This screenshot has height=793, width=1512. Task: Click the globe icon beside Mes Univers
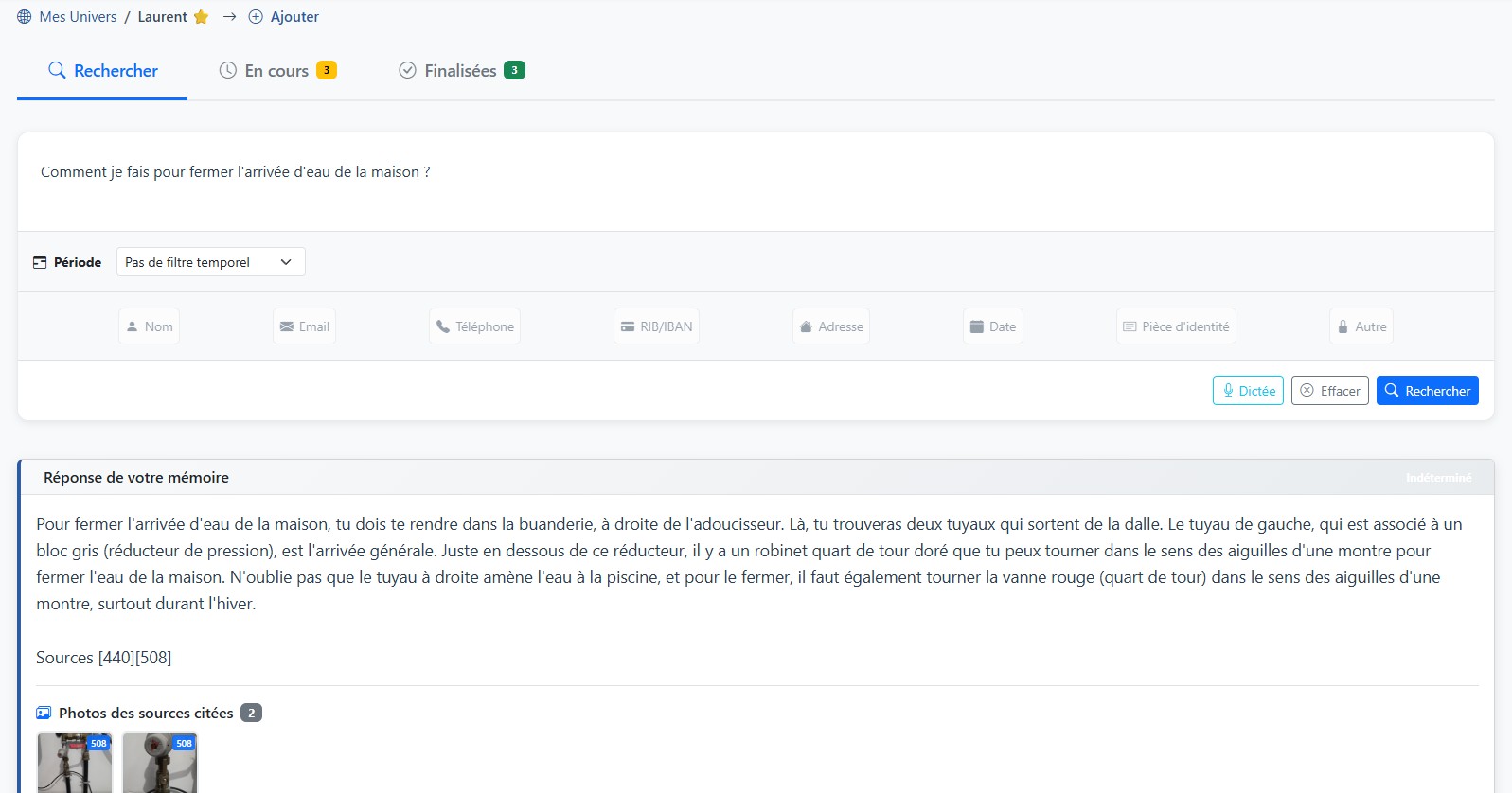pyautogui.click(x=25, y=17)
